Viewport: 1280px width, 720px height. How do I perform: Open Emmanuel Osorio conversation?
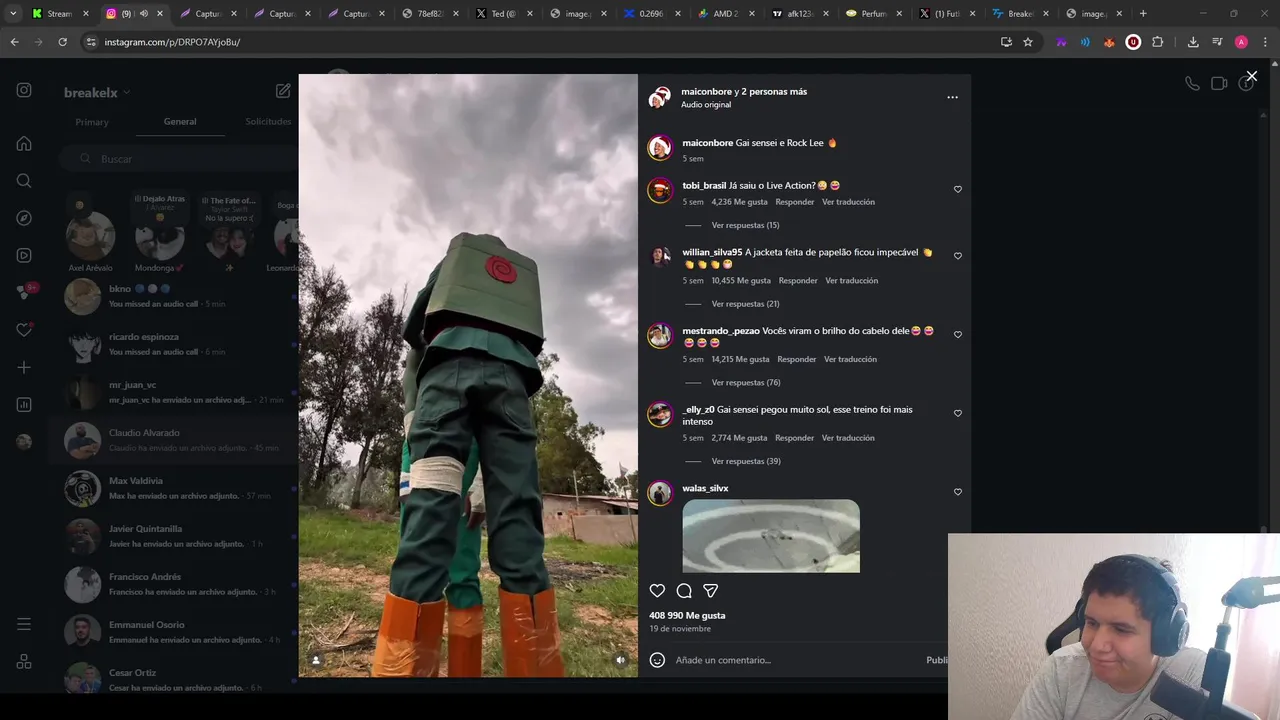click(173, 632)
